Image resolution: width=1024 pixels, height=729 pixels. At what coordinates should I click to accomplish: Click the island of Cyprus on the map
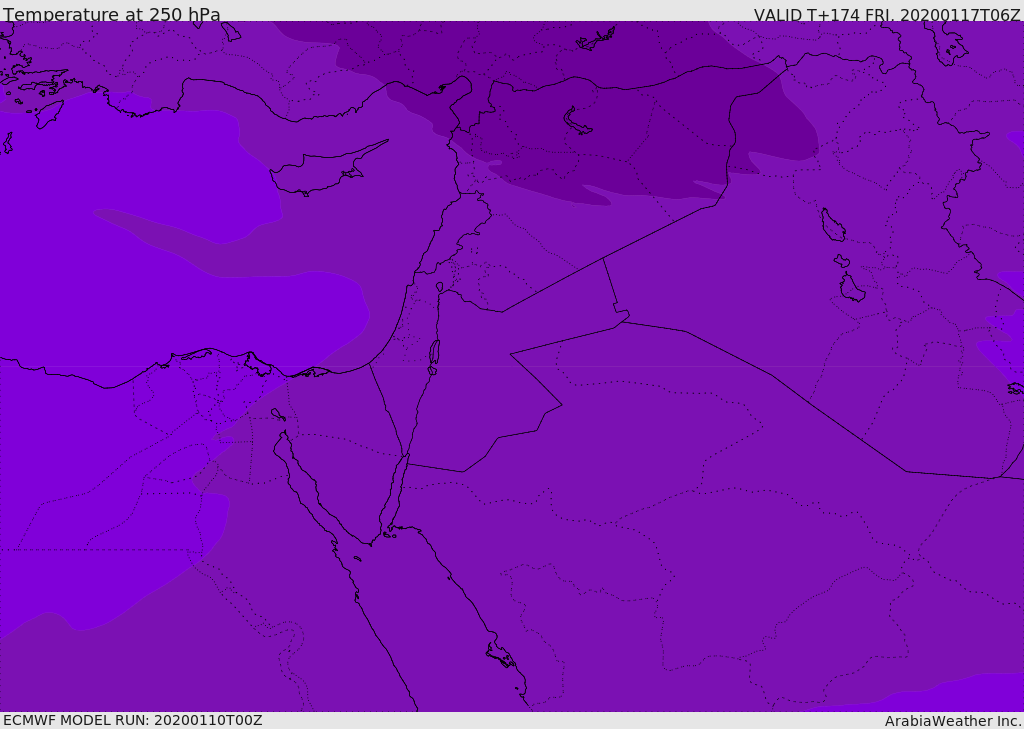tap(327, 169)
